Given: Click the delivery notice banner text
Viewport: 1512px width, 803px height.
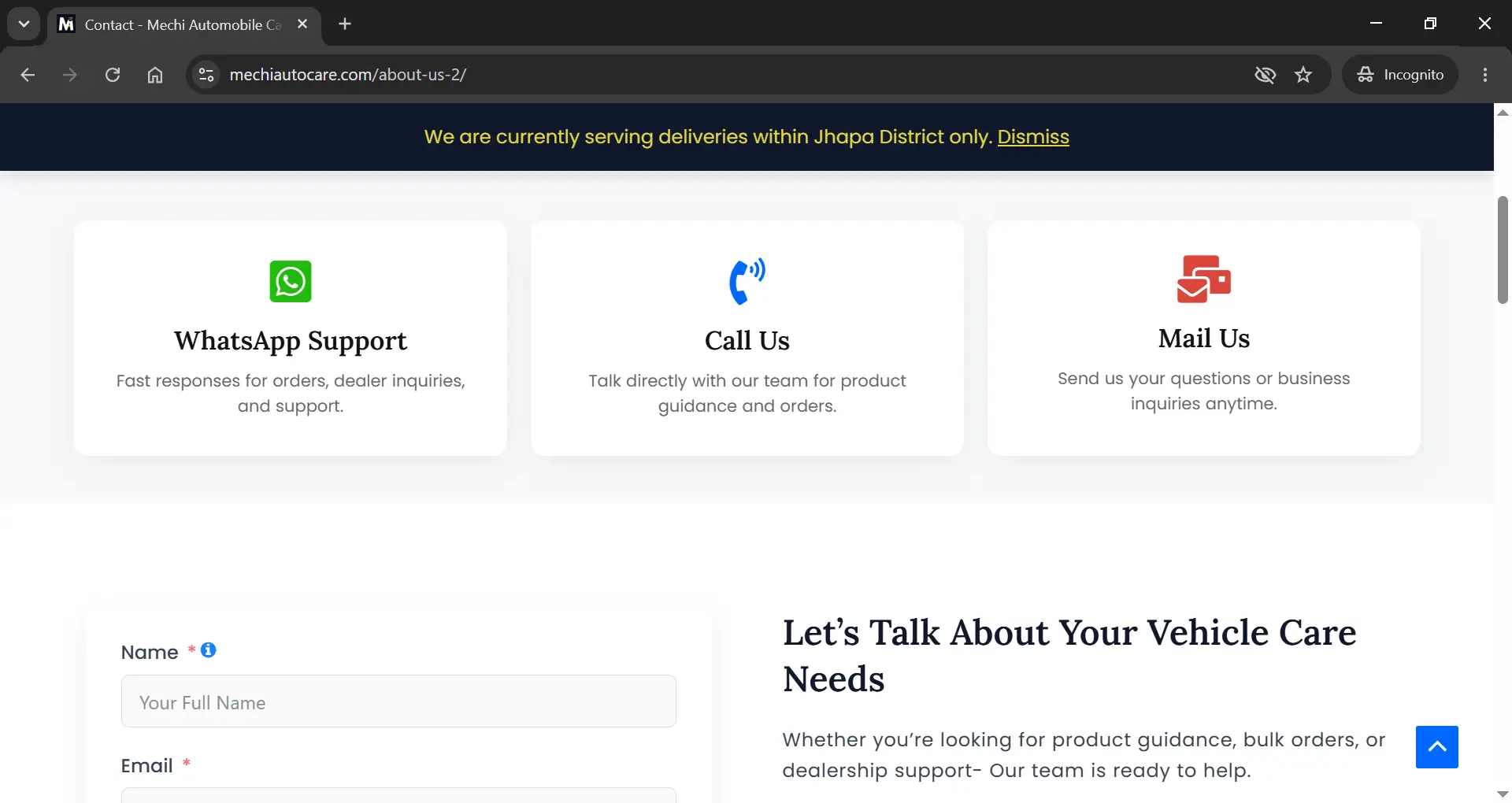Looking at the screenshot, I should click(708, 137).
